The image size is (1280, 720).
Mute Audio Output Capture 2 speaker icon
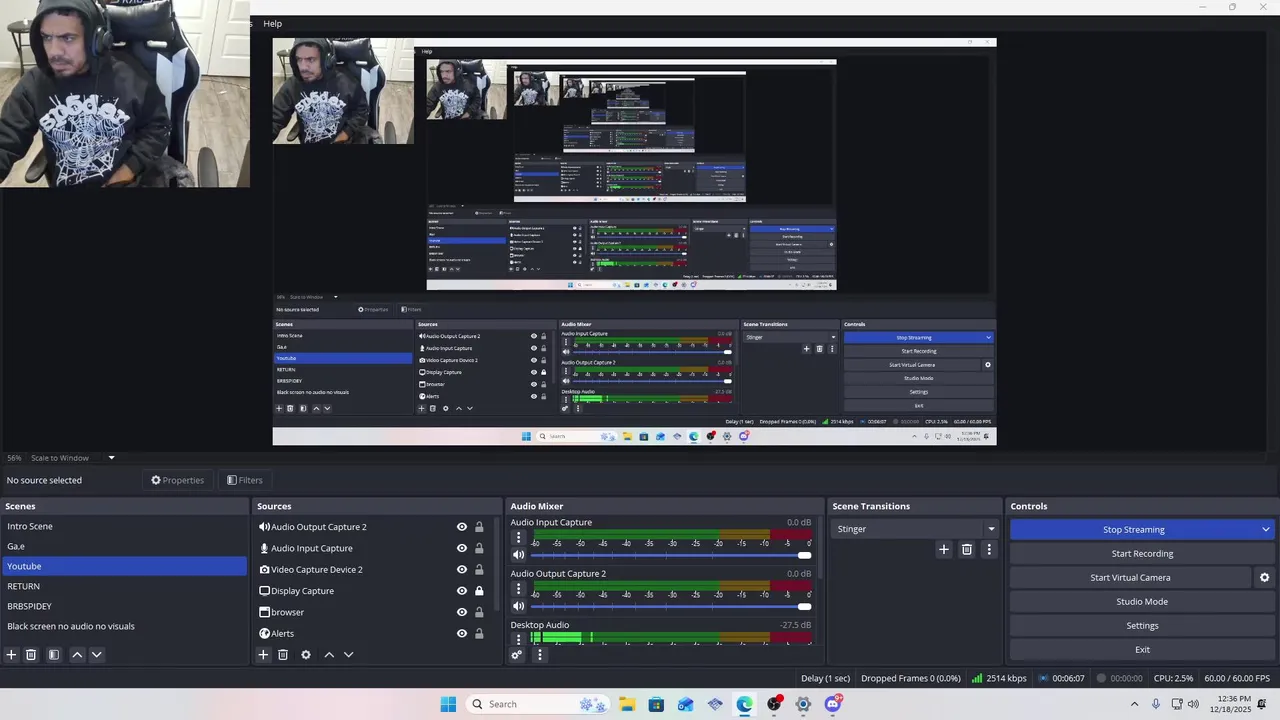pos(518,606)
